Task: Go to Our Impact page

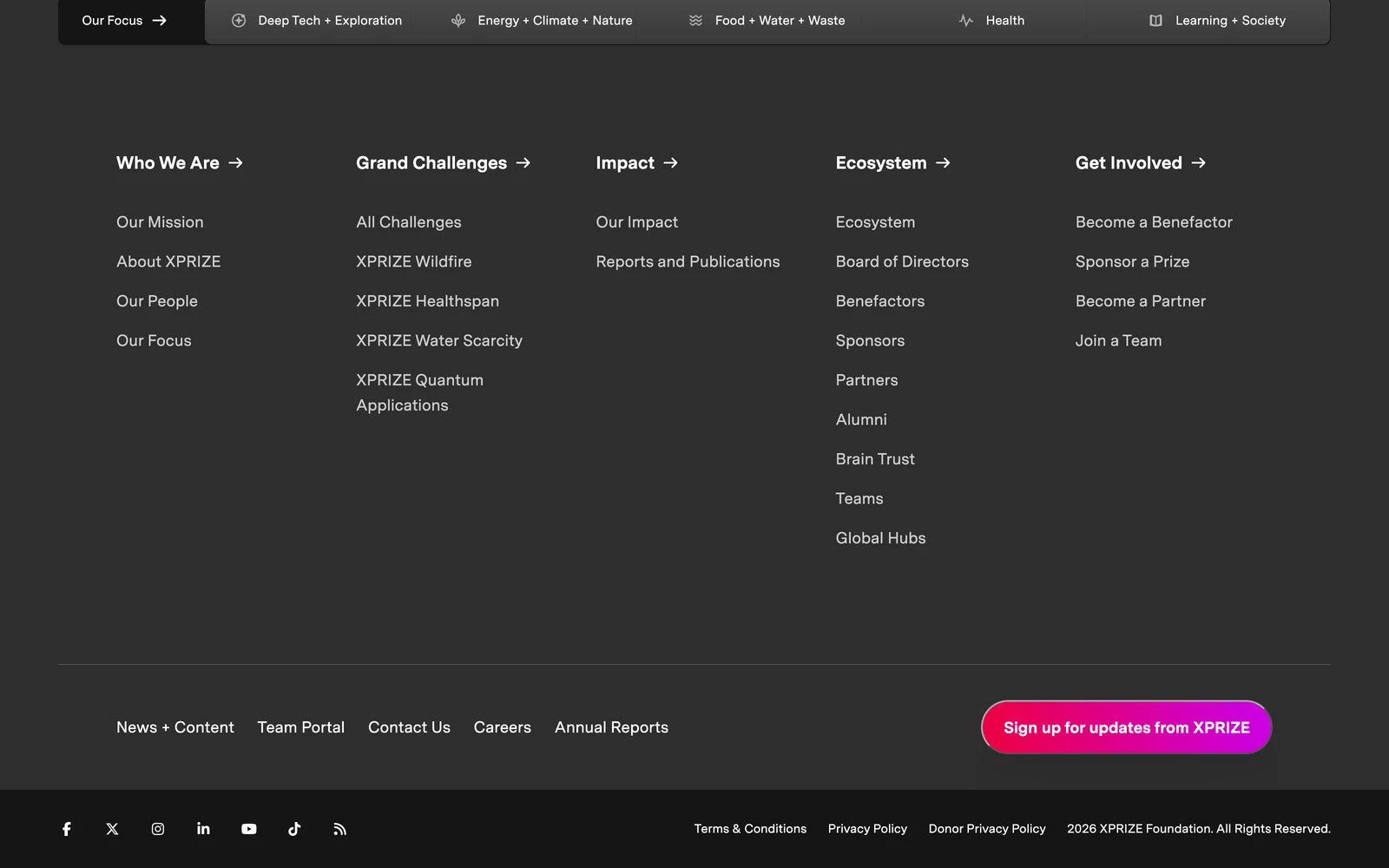Action: pyautogui.click(x=637, y=222)
